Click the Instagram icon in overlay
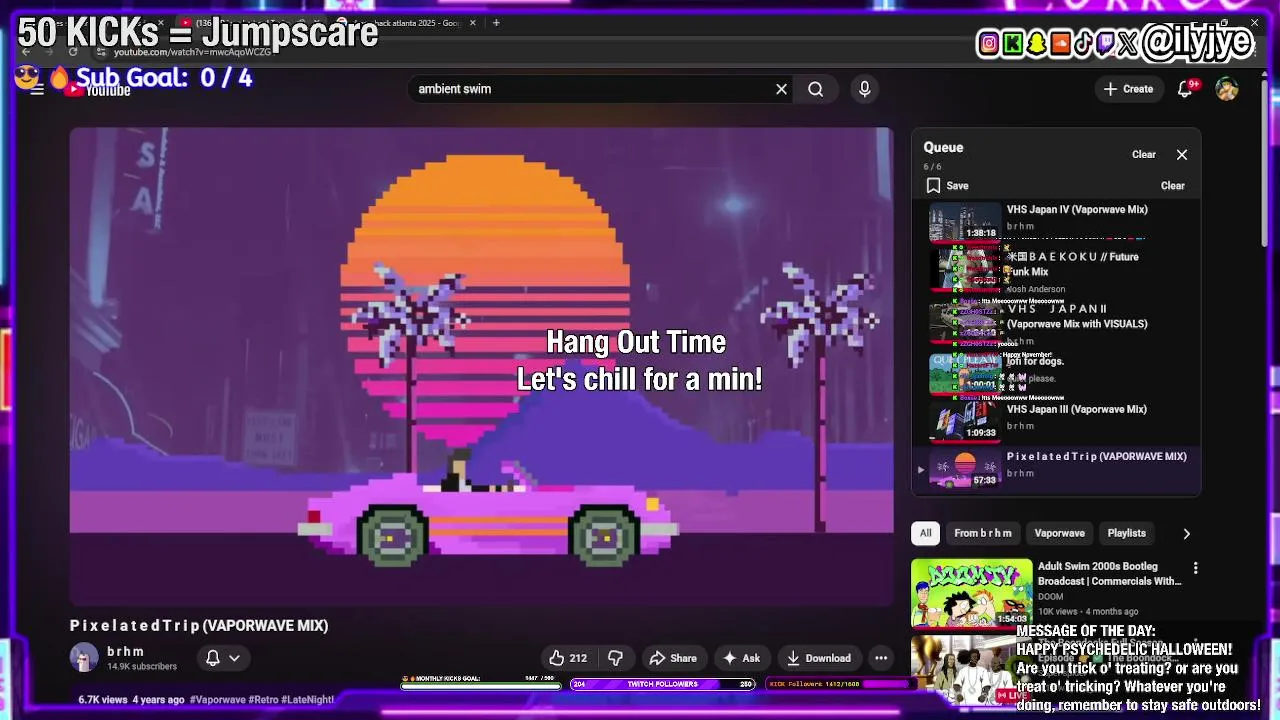 point(989,43)
